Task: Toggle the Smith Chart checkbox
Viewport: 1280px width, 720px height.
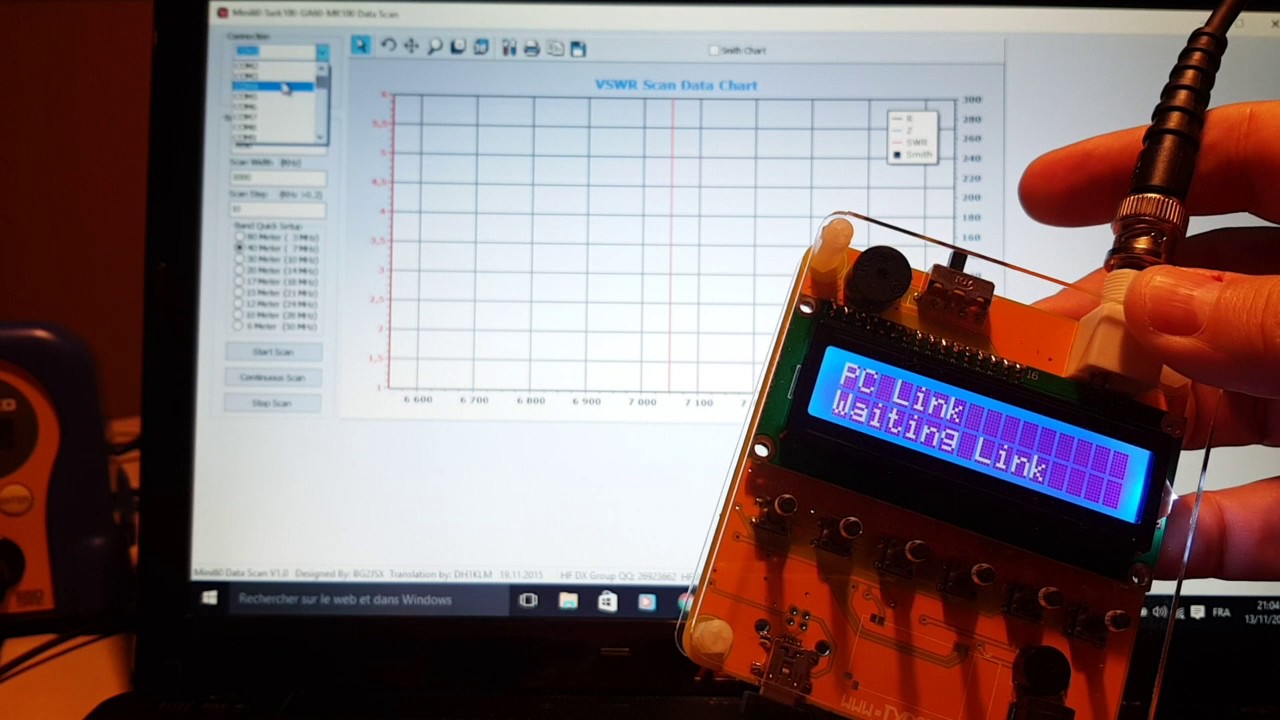Action: pos(714,50)
